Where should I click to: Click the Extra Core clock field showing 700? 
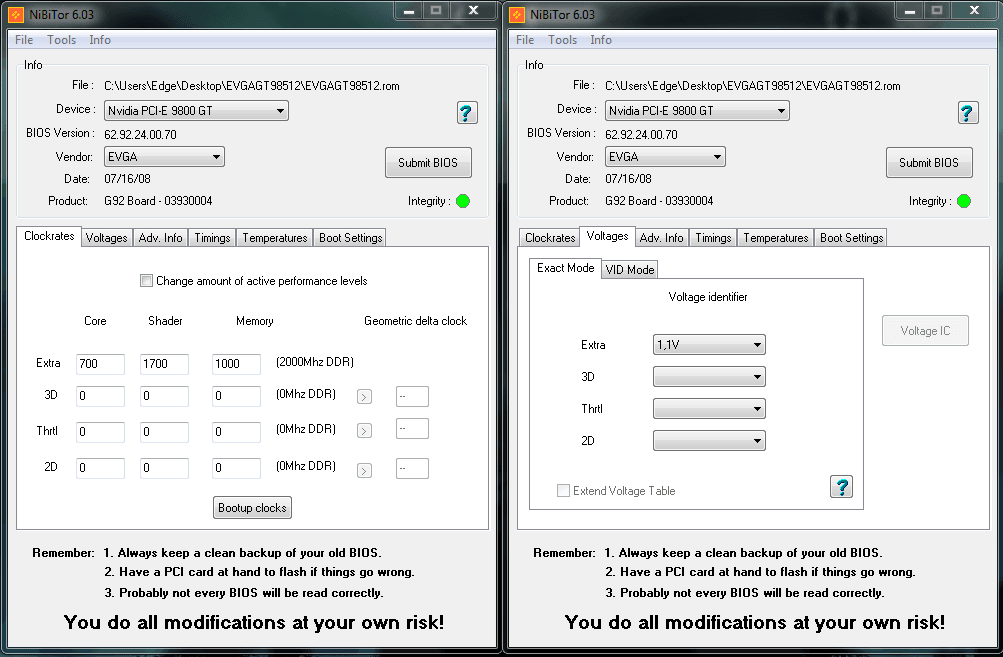pos(100,364)
